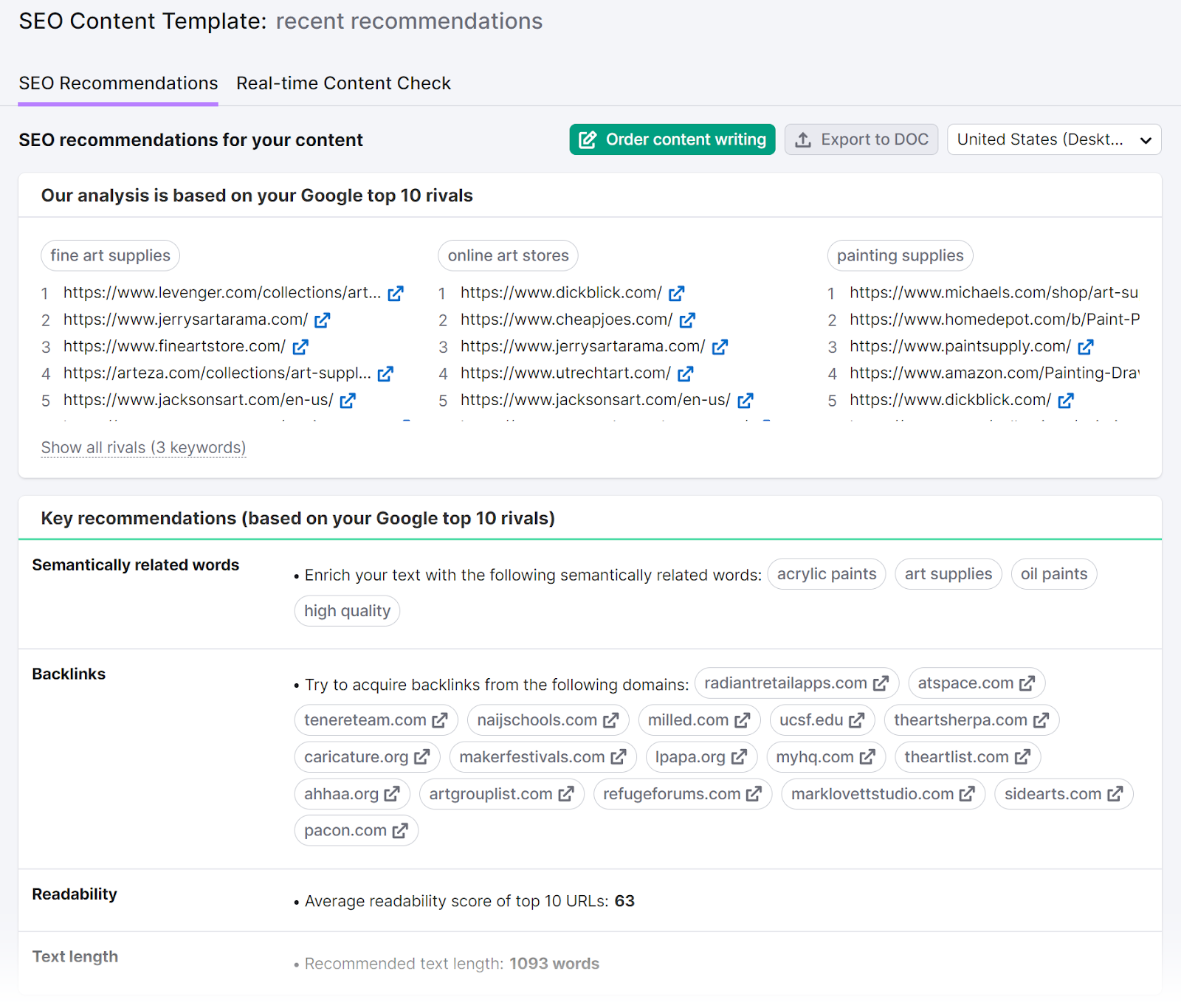This screenshot has height=1008, width=1181.
Task: Switch to the Real-time Content Check tab
Action: 343,83
